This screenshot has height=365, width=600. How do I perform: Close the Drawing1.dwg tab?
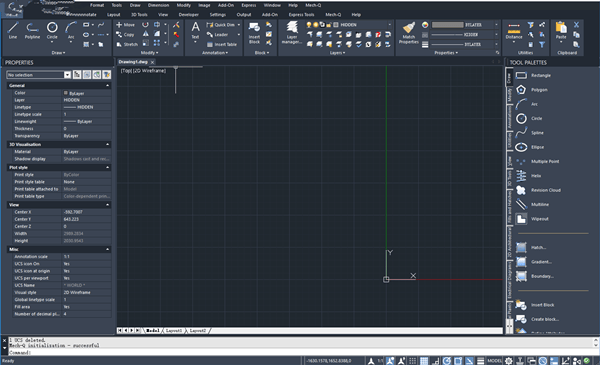point(152,62)
